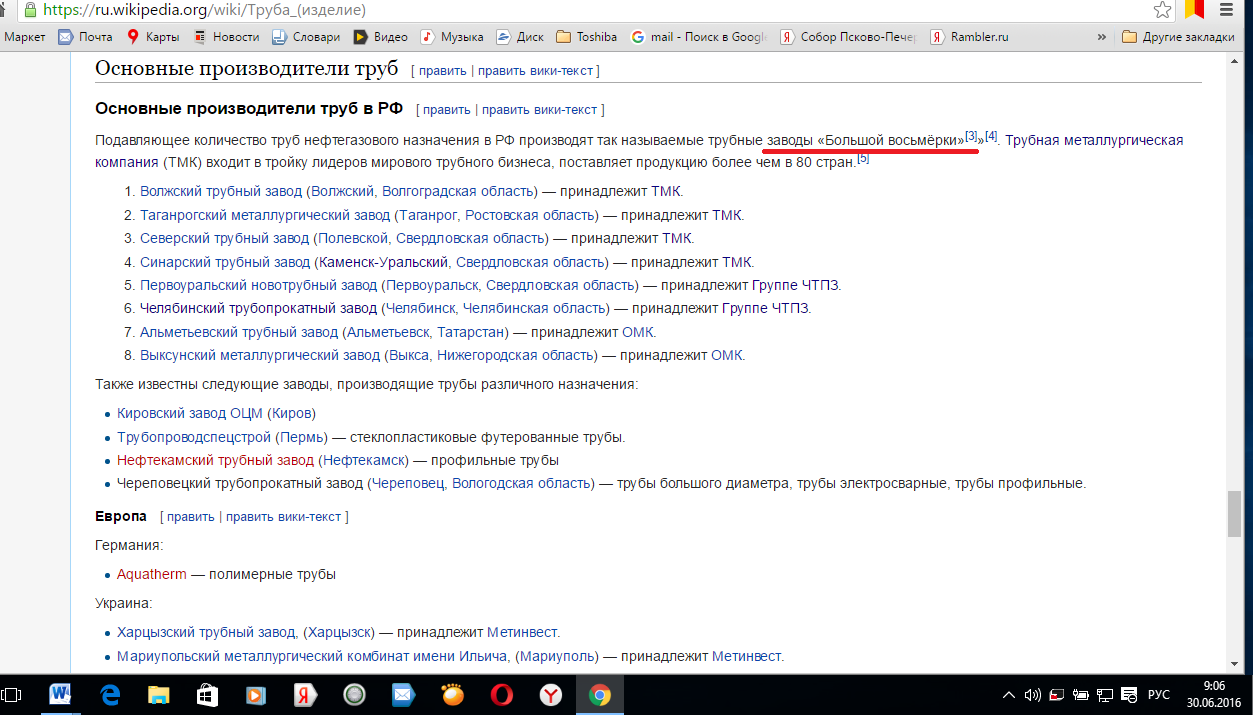This screenshot has width=1253, height=715.
Task: Open the Таганрогский металлургический завод link
Action: click(x=265, y=215)
